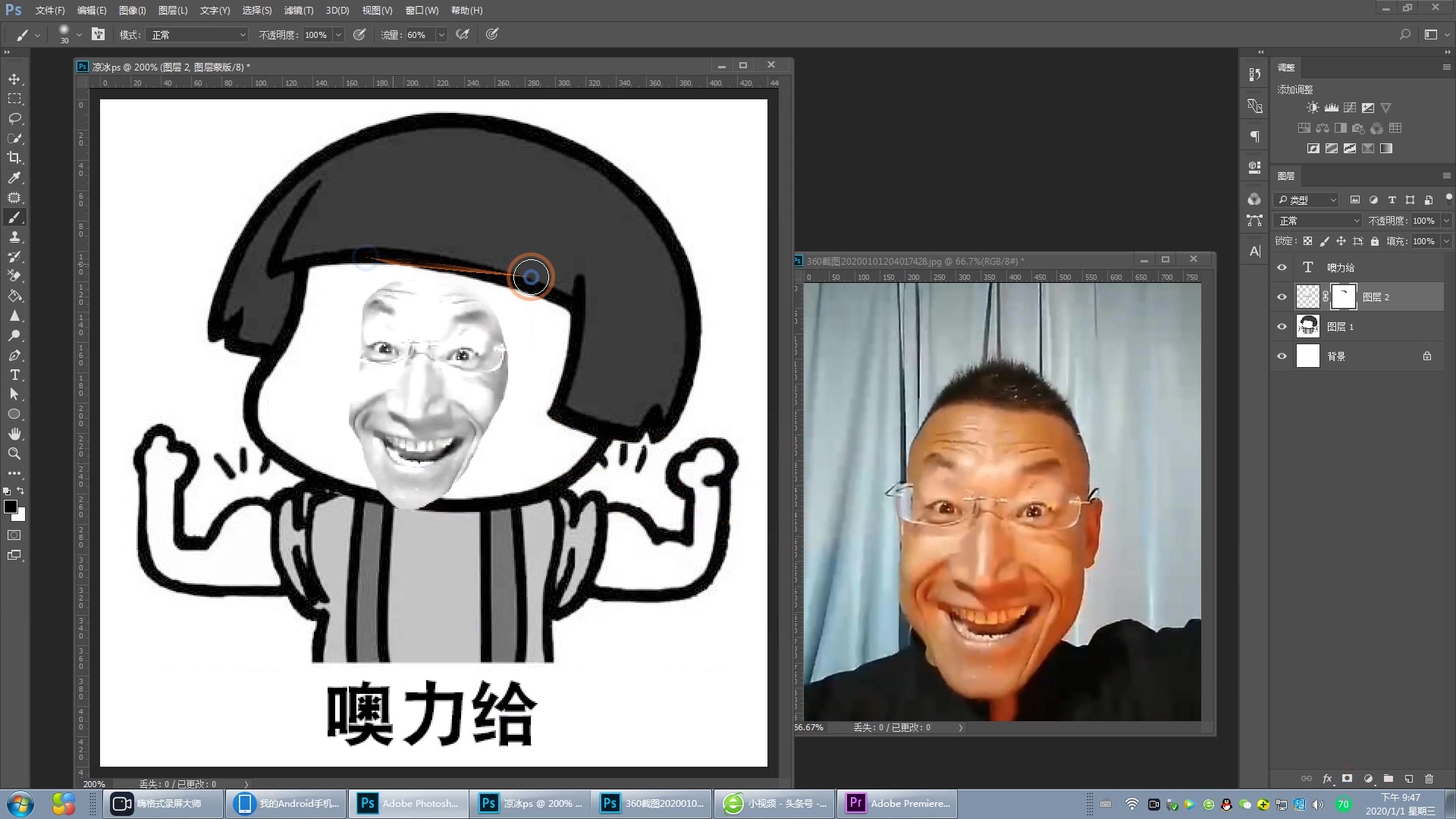Open the foreground color swatch
The width and height of the screenshot is (1456, 819).
[11, 507]
